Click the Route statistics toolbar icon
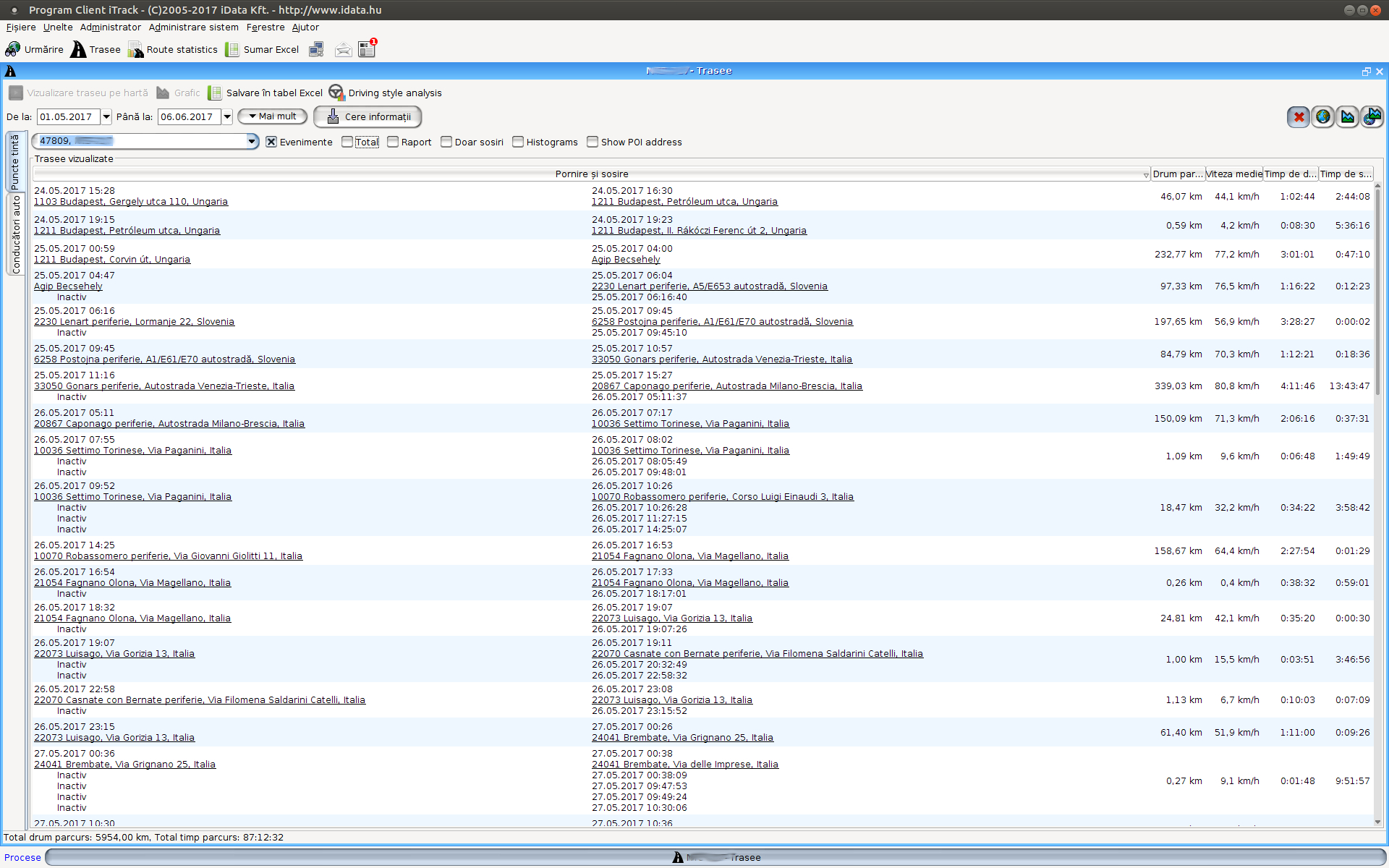 point(135,49)
